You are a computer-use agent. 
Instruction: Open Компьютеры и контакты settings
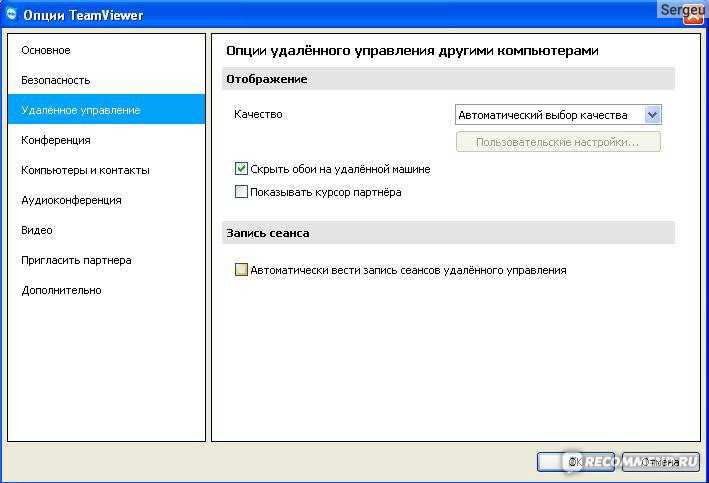click(x=106, y=170)
